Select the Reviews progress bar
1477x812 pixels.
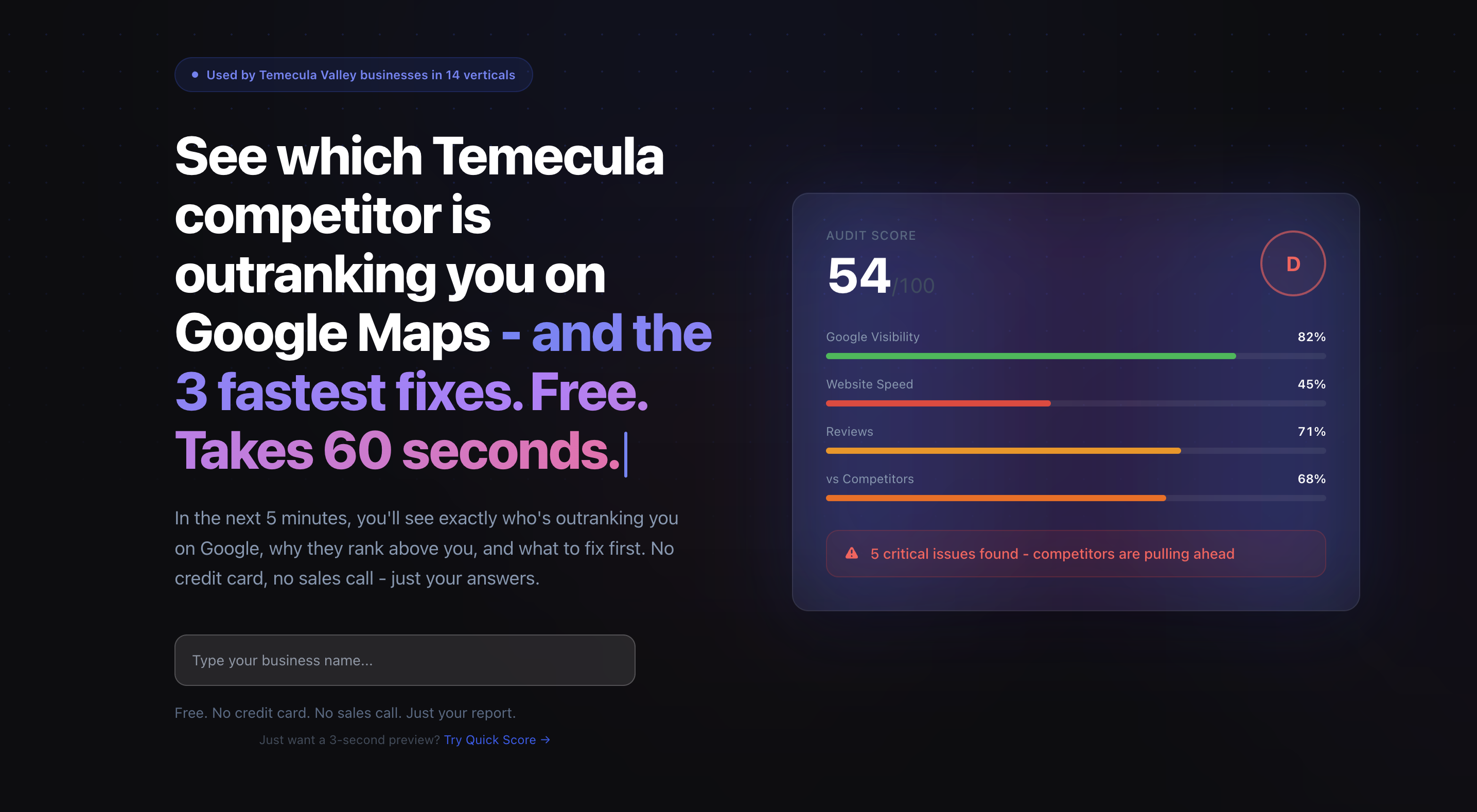pos(1003,451)
